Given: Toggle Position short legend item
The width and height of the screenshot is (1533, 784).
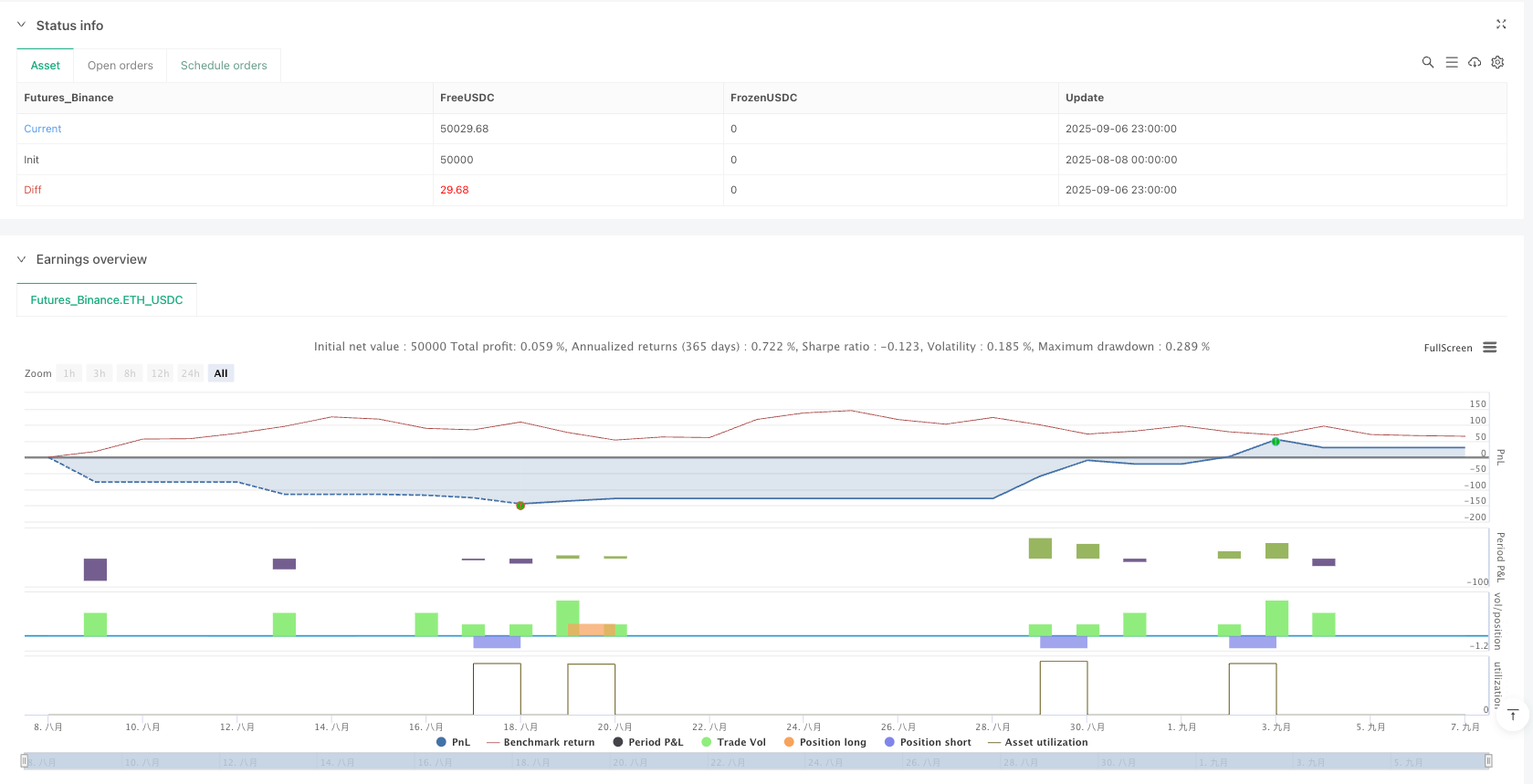Looking at the screenshot, I should [927, 742].
